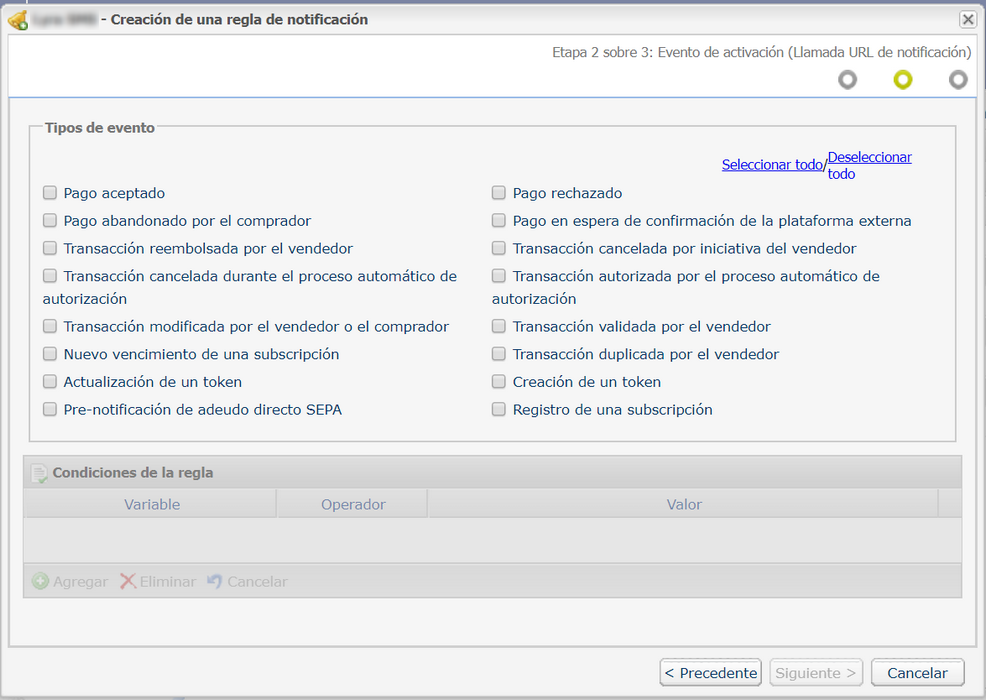Click the first step indicator circle
Viewport: 986px width, 700px height.
847,80
